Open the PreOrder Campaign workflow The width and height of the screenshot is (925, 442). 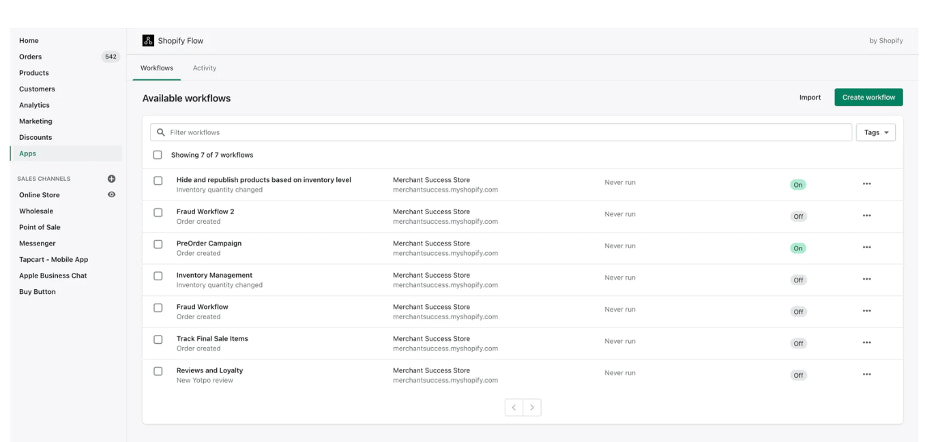209,244
